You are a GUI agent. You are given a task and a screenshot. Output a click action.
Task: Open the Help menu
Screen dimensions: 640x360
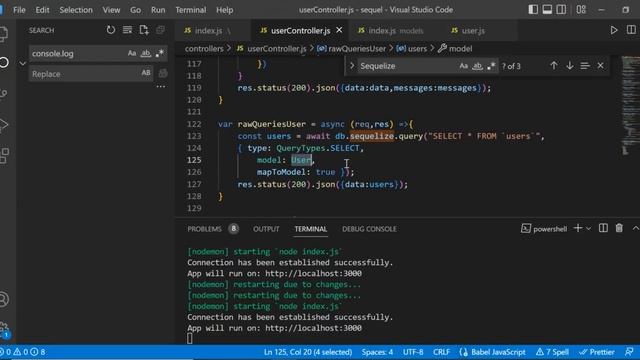tap(224, 10)
